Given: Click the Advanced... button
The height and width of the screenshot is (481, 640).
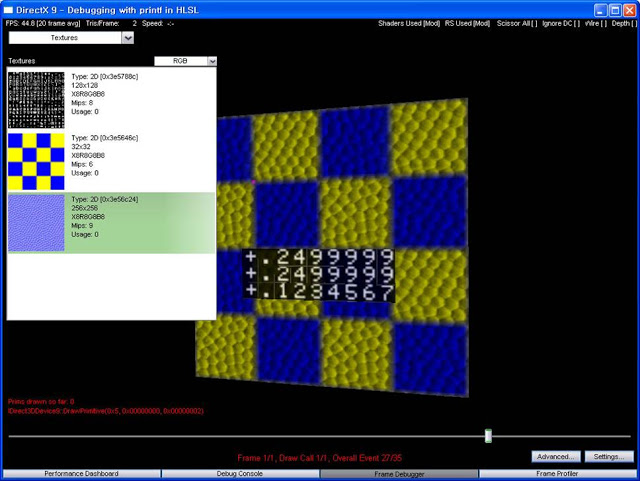Looking at the screenshot, I should tap(555, 456).
